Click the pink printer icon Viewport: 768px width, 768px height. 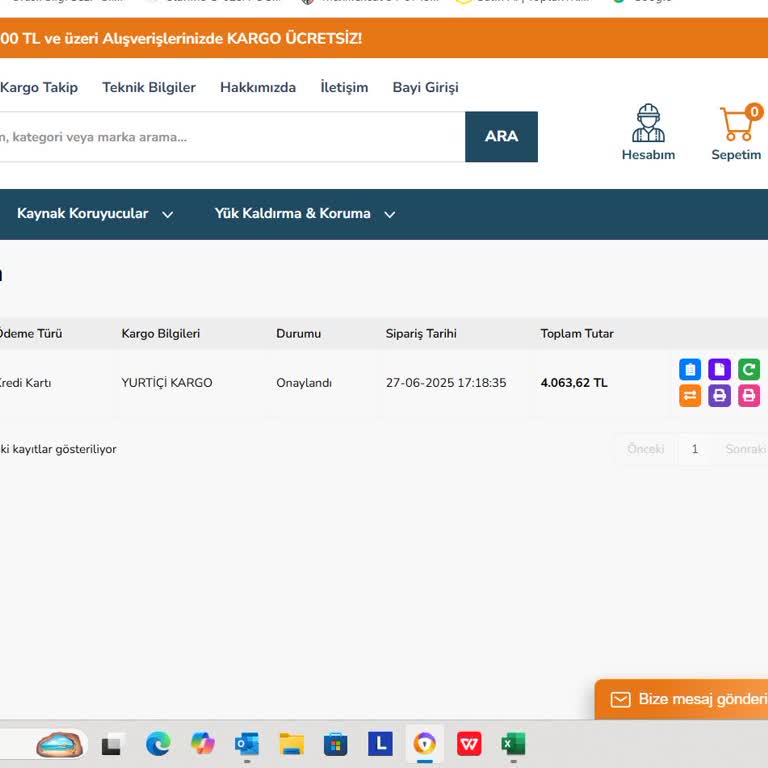click(x=749, y=396)
